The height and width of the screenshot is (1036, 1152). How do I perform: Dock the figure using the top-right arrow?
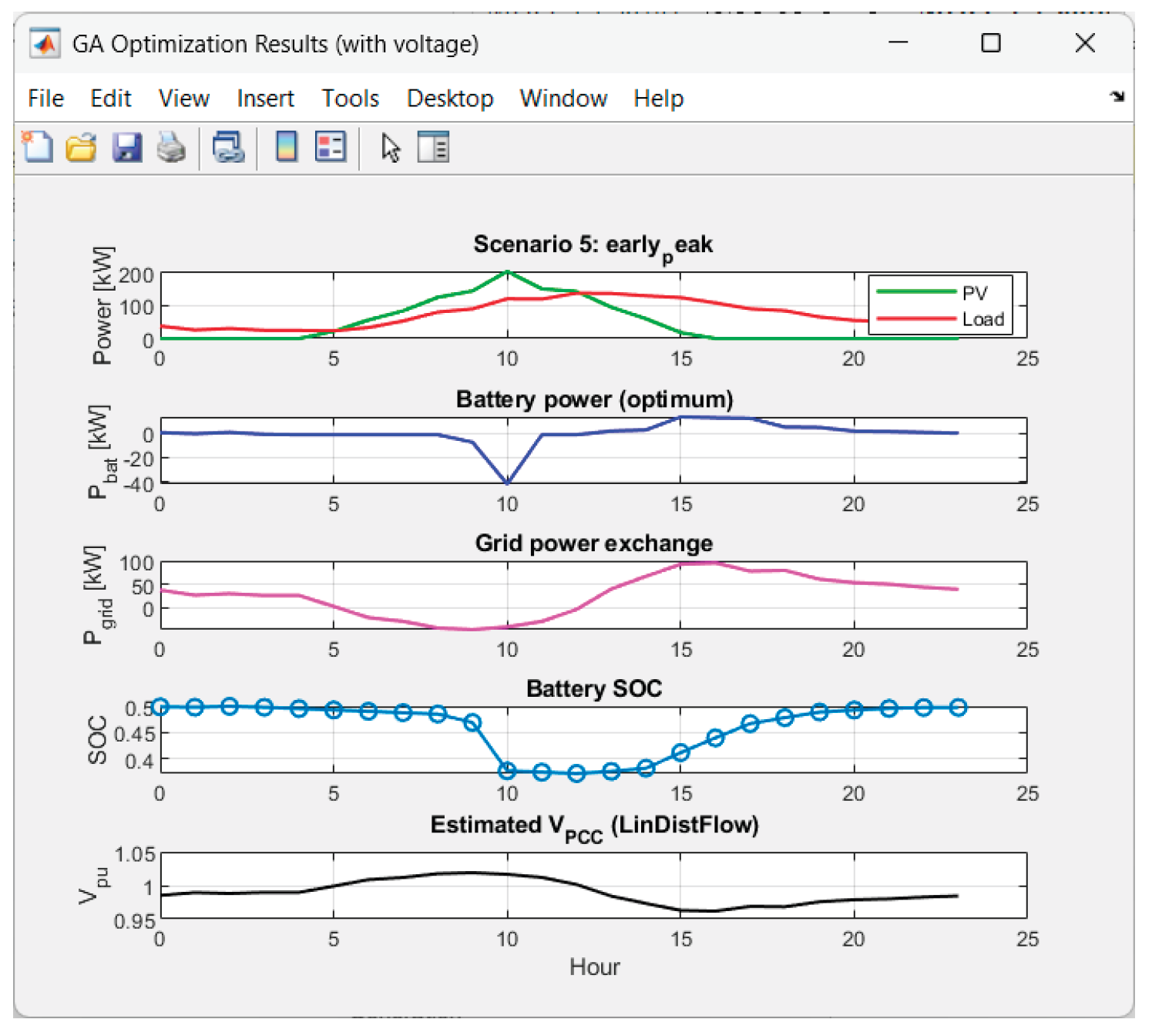click(x=1117, y=96)
